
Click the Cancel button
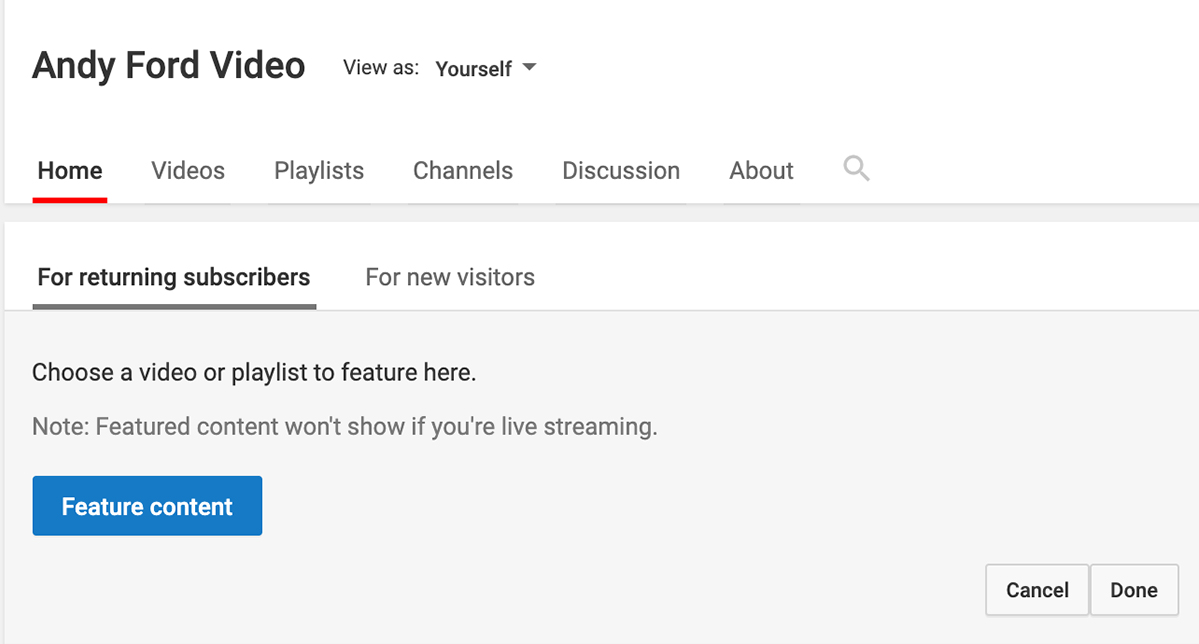tap(1037, 590)
